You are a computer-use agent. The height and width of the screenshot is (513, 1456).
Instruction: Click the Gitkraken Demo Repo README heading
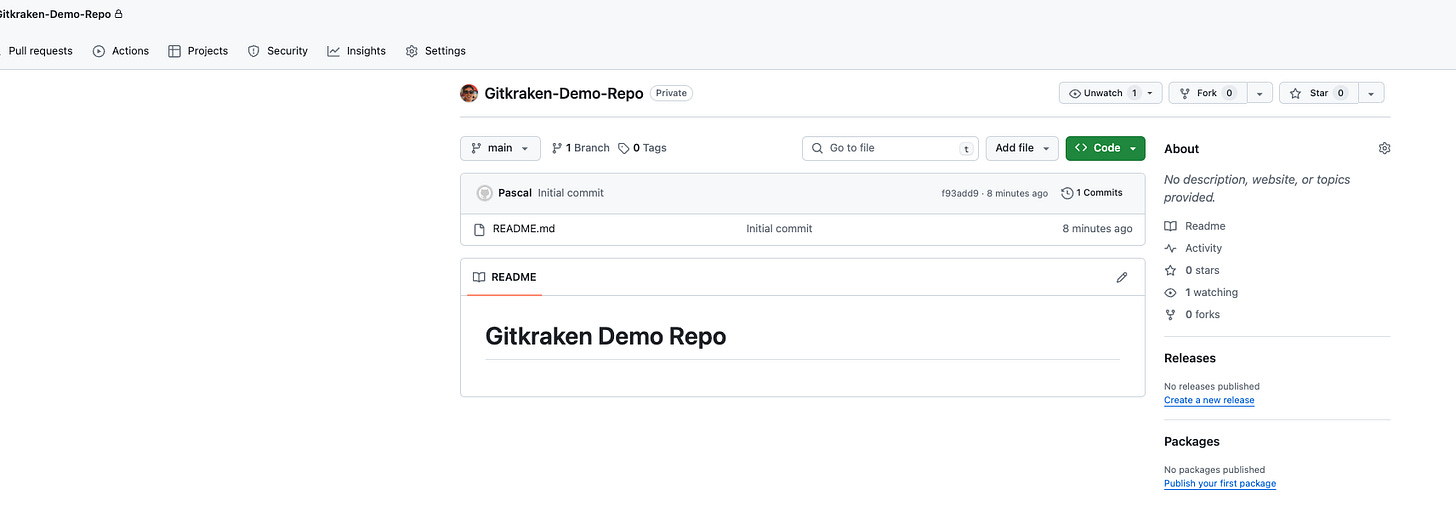point(606,336)
